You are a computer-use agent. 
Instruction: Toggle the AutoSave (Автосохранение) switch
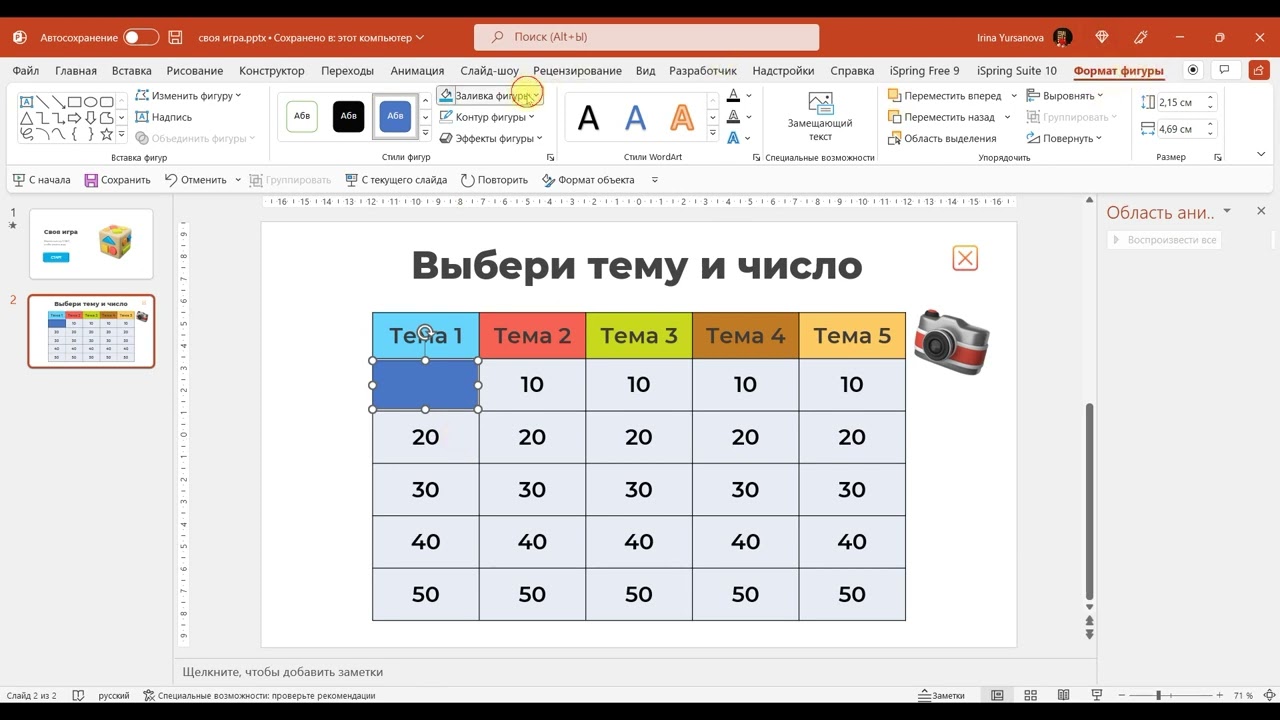pos(141,37)
